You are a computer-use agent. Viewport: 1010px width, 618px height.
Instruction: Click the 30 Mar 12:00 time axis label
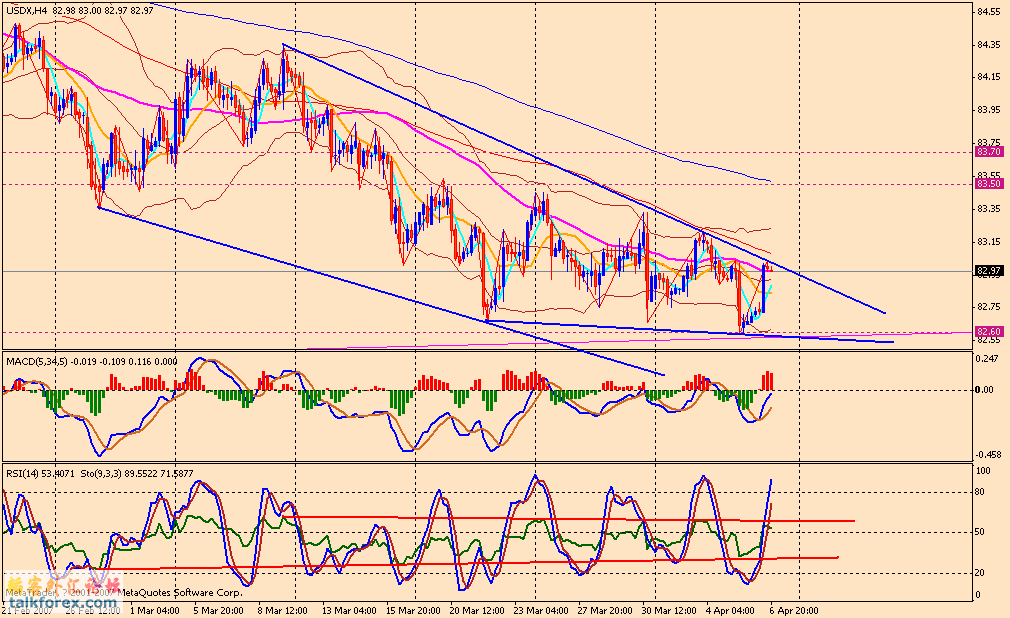(669, 610)
